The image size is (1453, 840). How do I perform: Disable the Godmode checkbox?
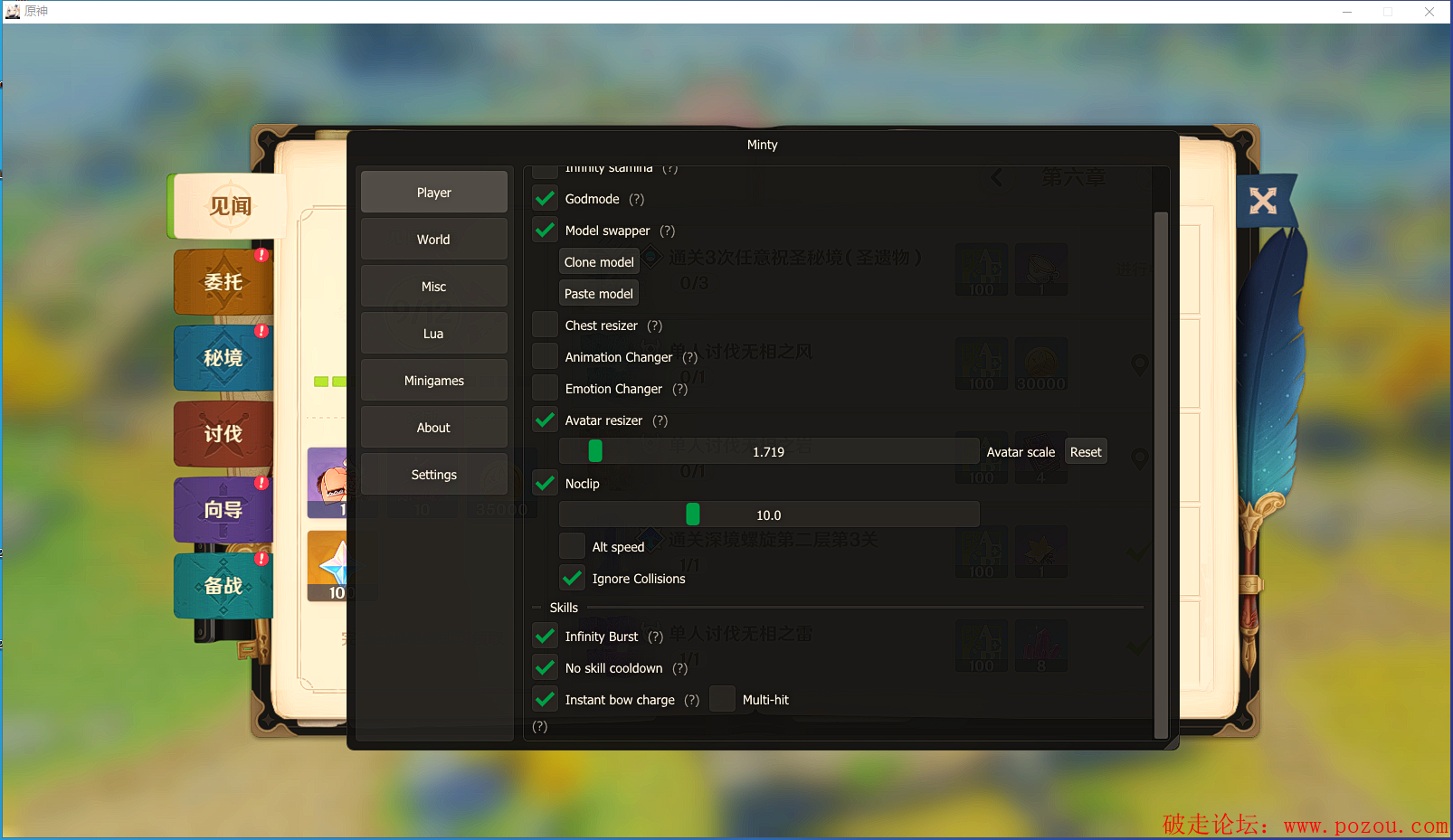(546, 199)
